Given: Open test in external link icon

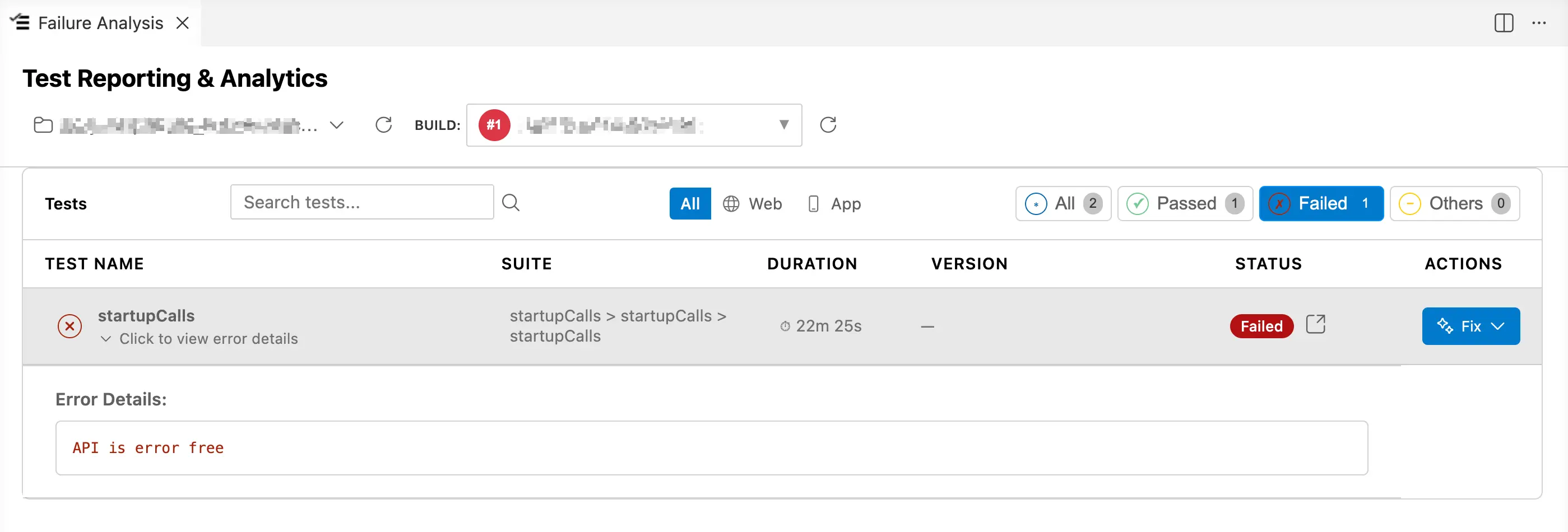Looking at the screenshot, I should [1315, 324].
